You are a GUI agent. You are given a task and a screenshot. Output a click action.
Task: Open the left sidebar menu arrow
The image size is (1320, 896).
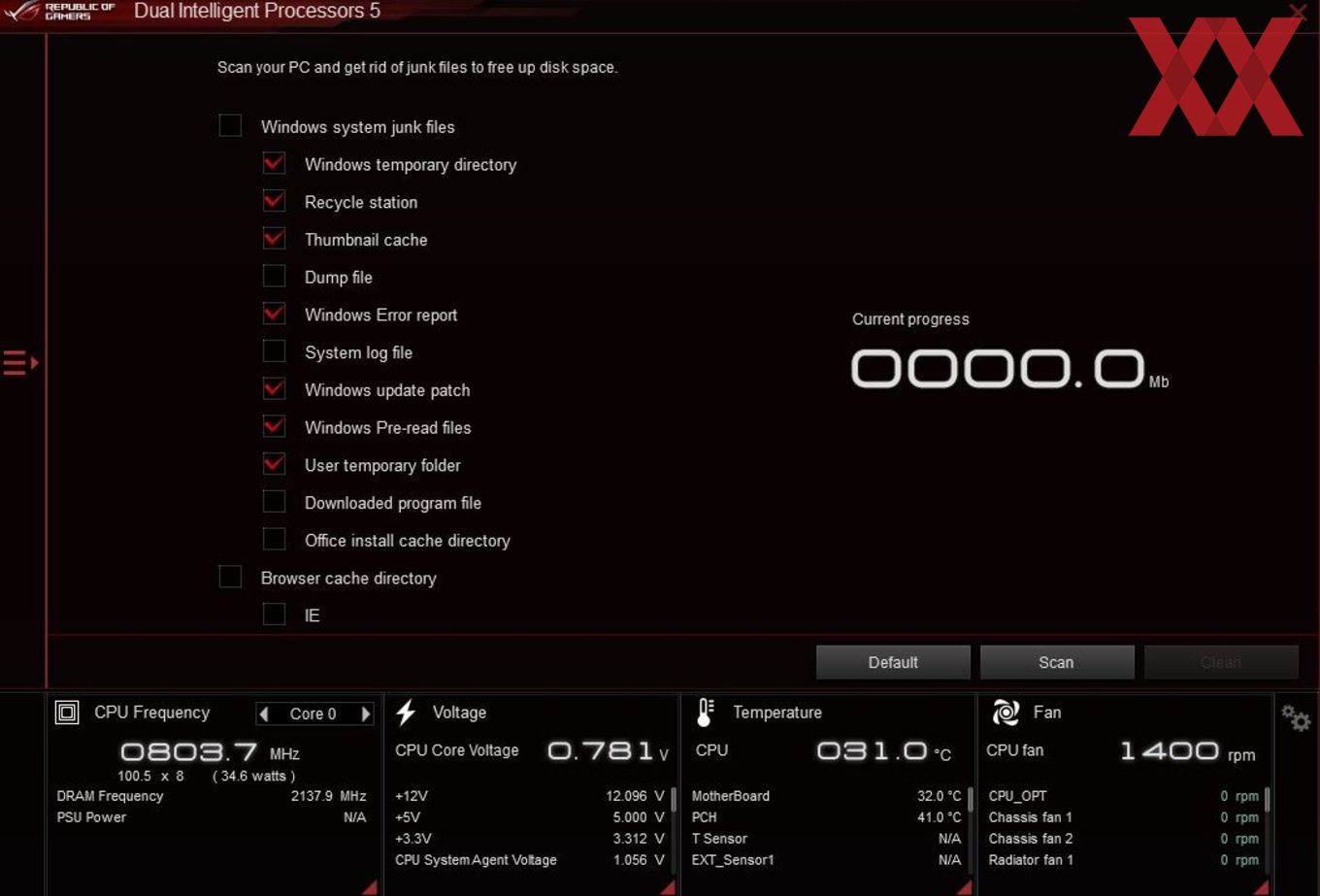pos(20,362)
